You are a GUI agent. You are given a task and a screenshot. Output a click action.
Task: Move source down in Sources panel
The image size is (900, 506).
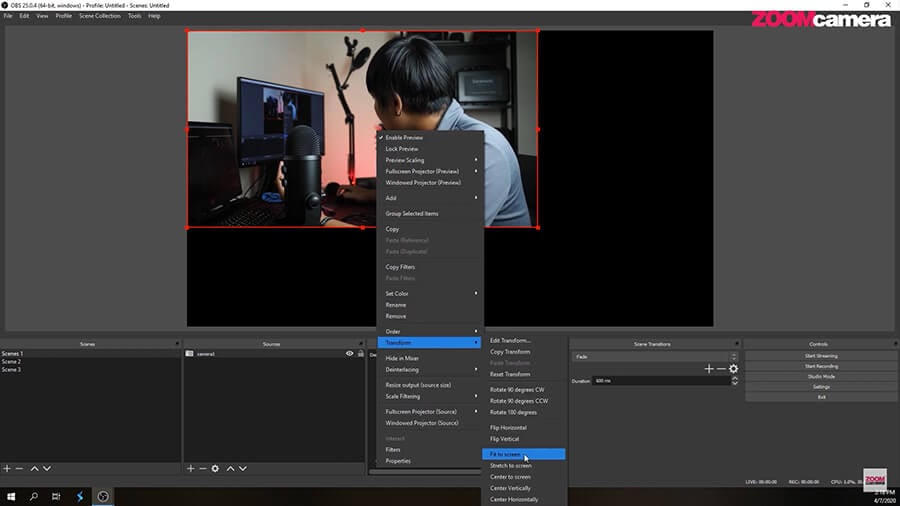pos(243,469)
